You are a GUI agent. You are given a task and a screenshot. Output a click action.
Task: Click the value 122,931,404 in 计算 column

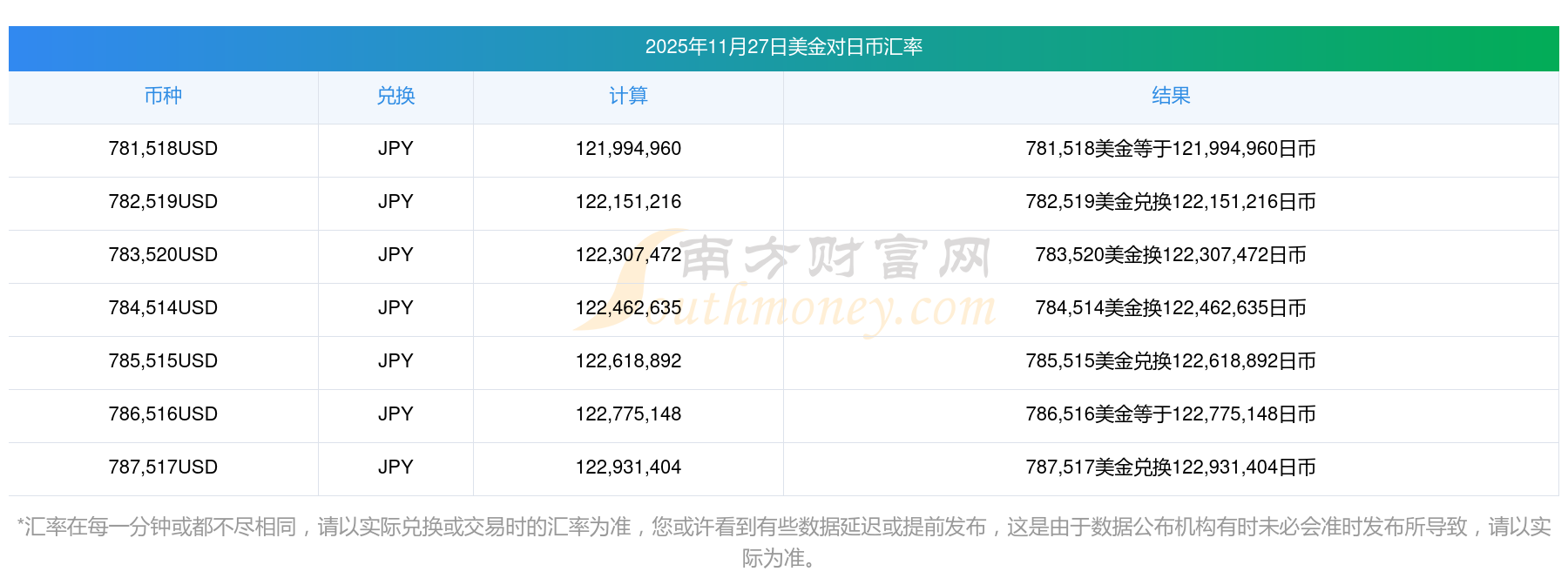(x=628, y=467)
